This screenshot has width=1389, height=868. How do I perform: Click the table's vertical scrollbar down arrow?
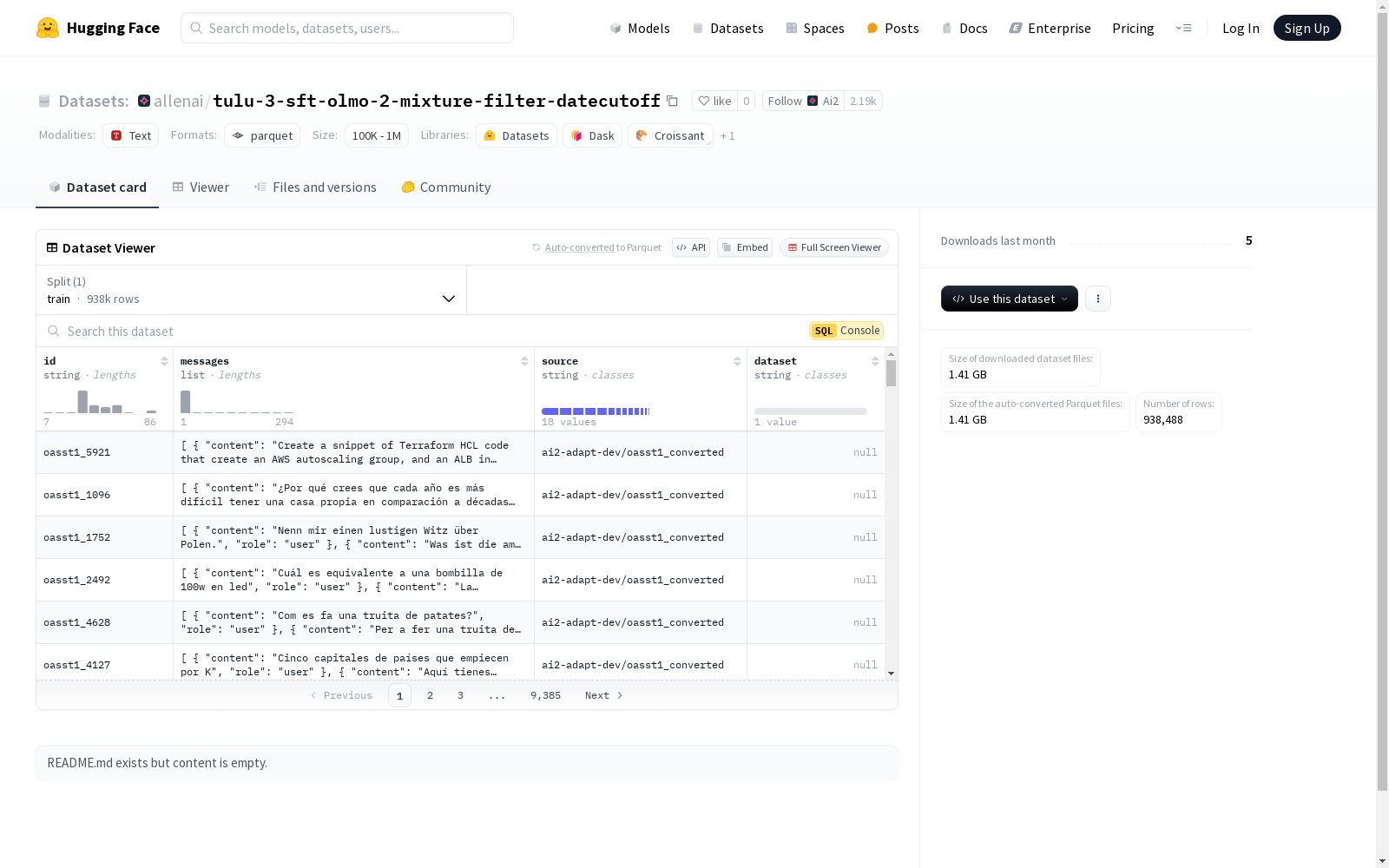click(891, 674)
